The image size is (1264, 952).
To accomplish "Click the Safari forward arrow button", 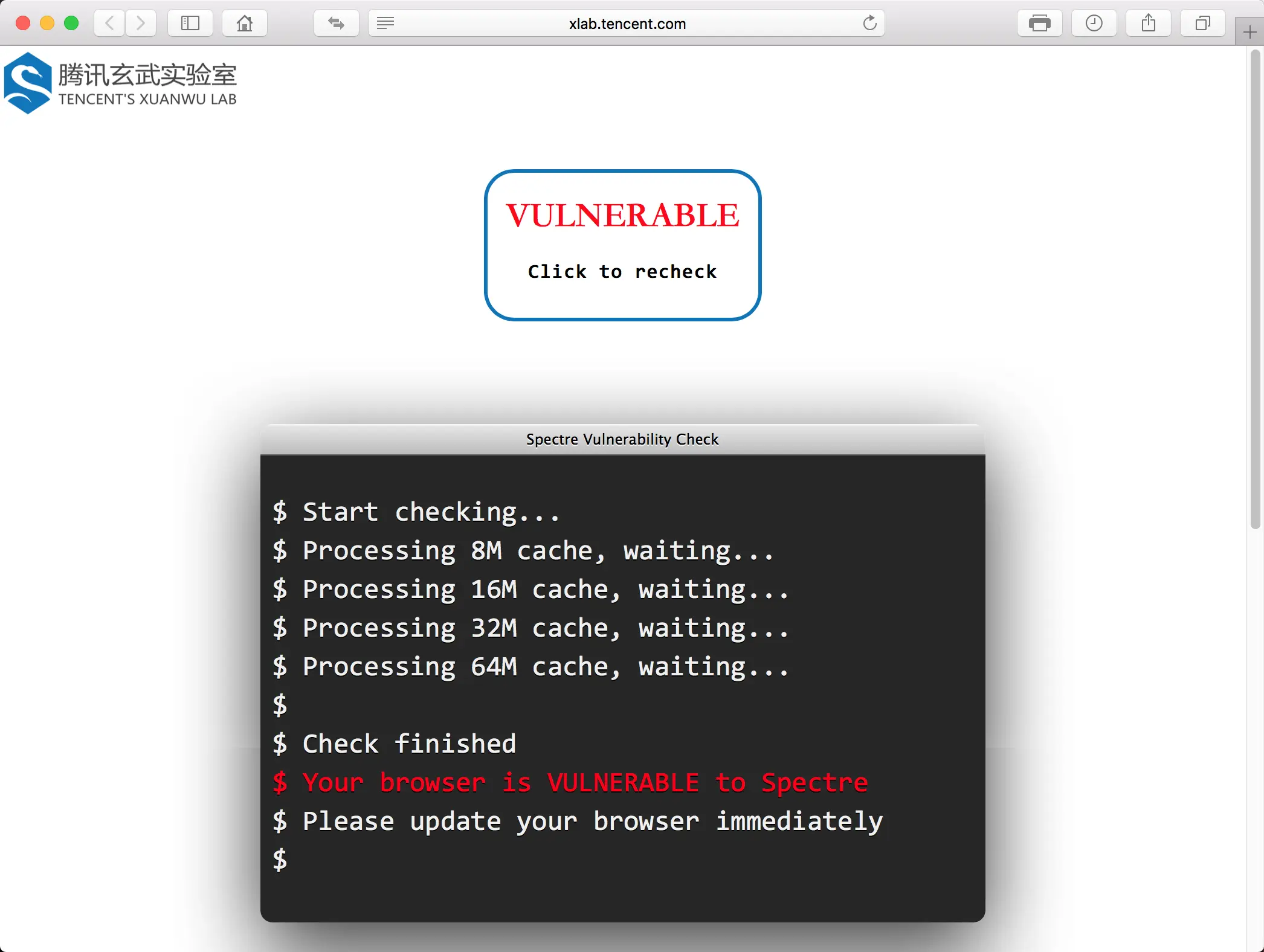I will 141,24.
